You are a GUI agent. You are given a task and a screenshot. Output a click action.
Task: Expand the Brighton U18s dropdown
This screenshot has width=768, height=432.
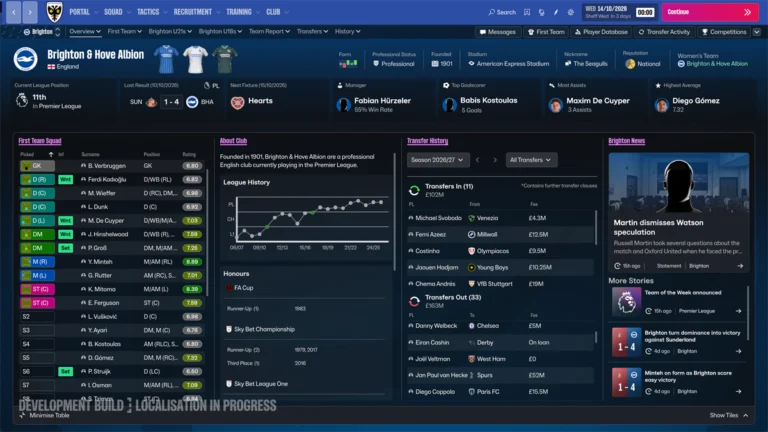point(220,31)
